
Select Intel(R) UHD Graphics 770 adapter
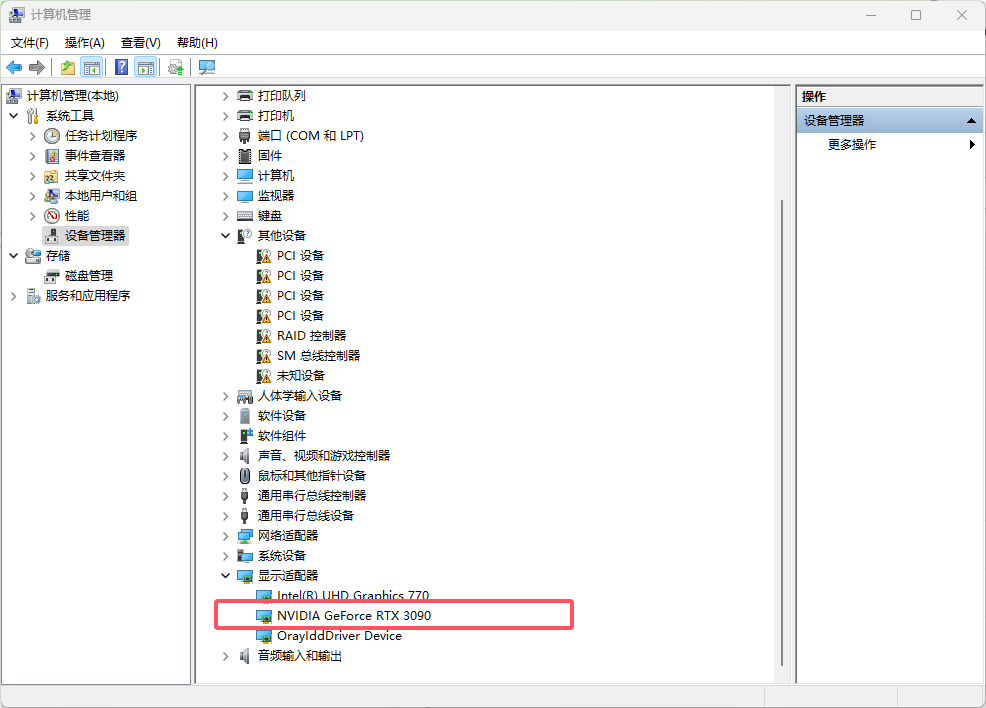click(353, 595)
